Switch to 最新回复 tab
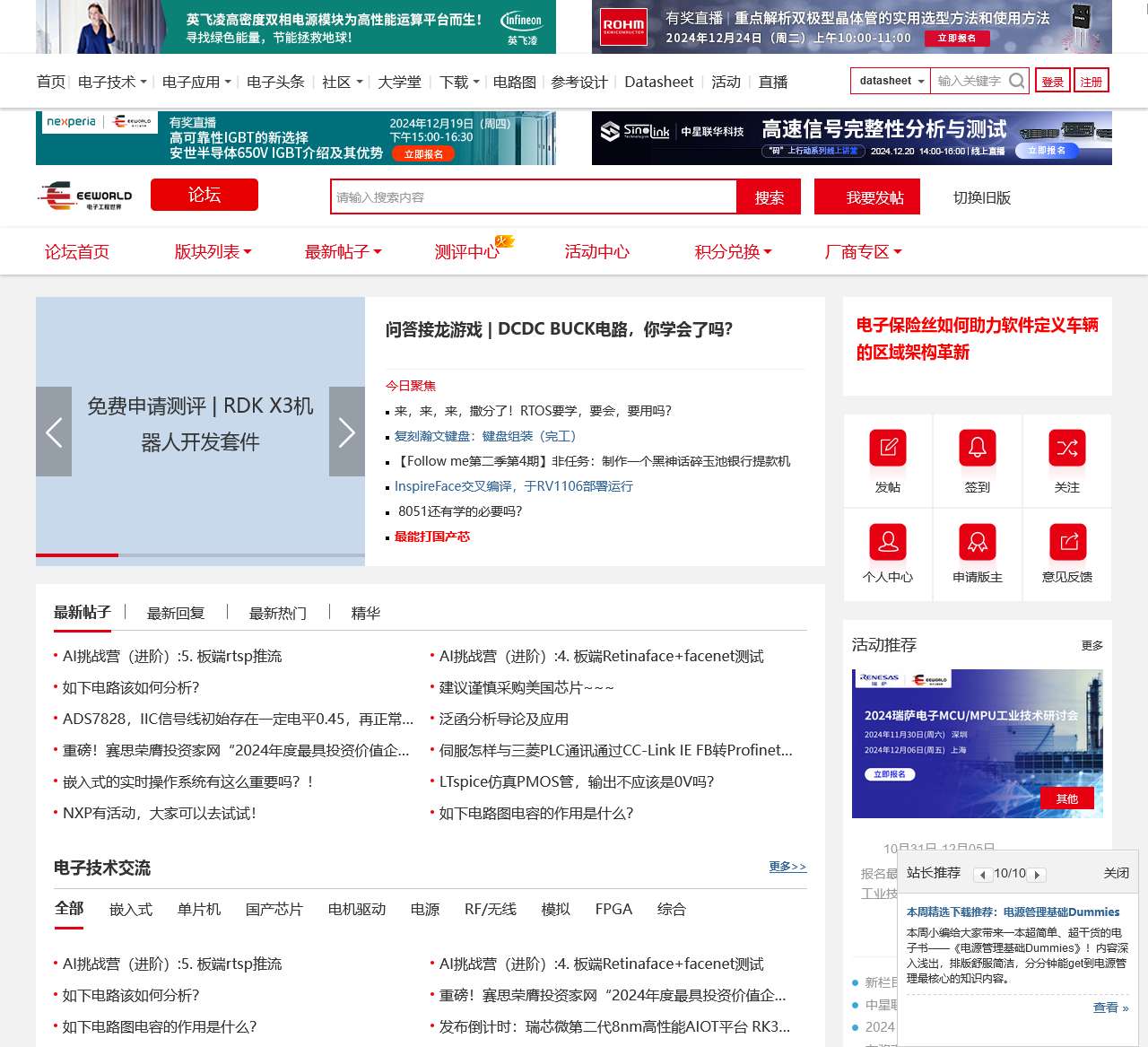 [x=176, y=613]
